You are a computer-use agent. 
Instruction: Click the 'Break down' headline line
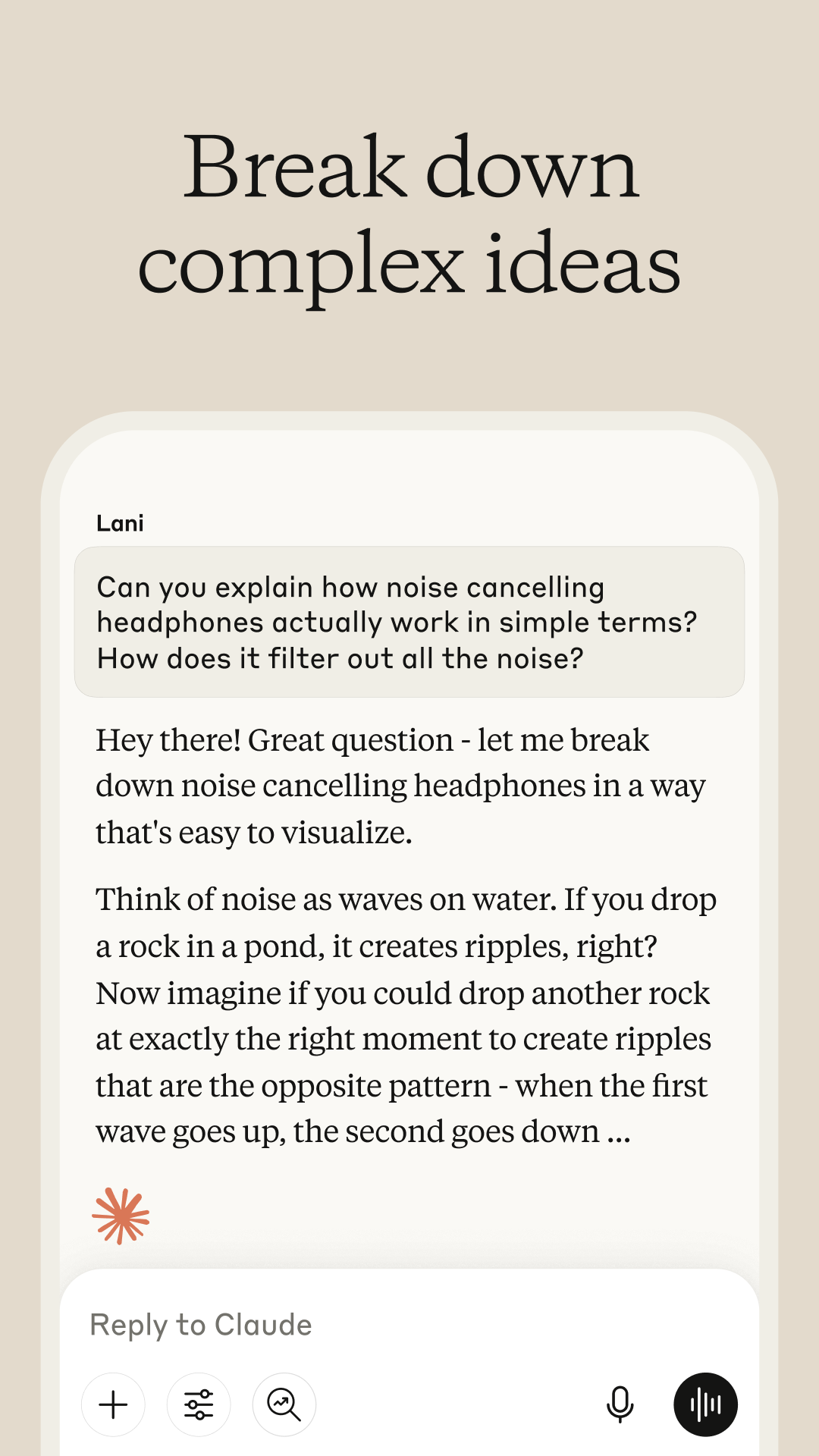(x=411, y=167)
